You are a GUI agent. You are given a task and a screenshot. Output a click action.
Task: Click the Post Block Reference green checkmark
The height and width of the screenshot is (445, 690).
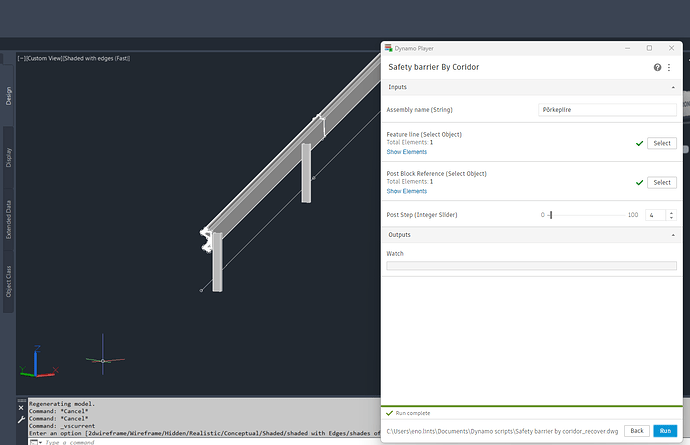tap(639, 183)
